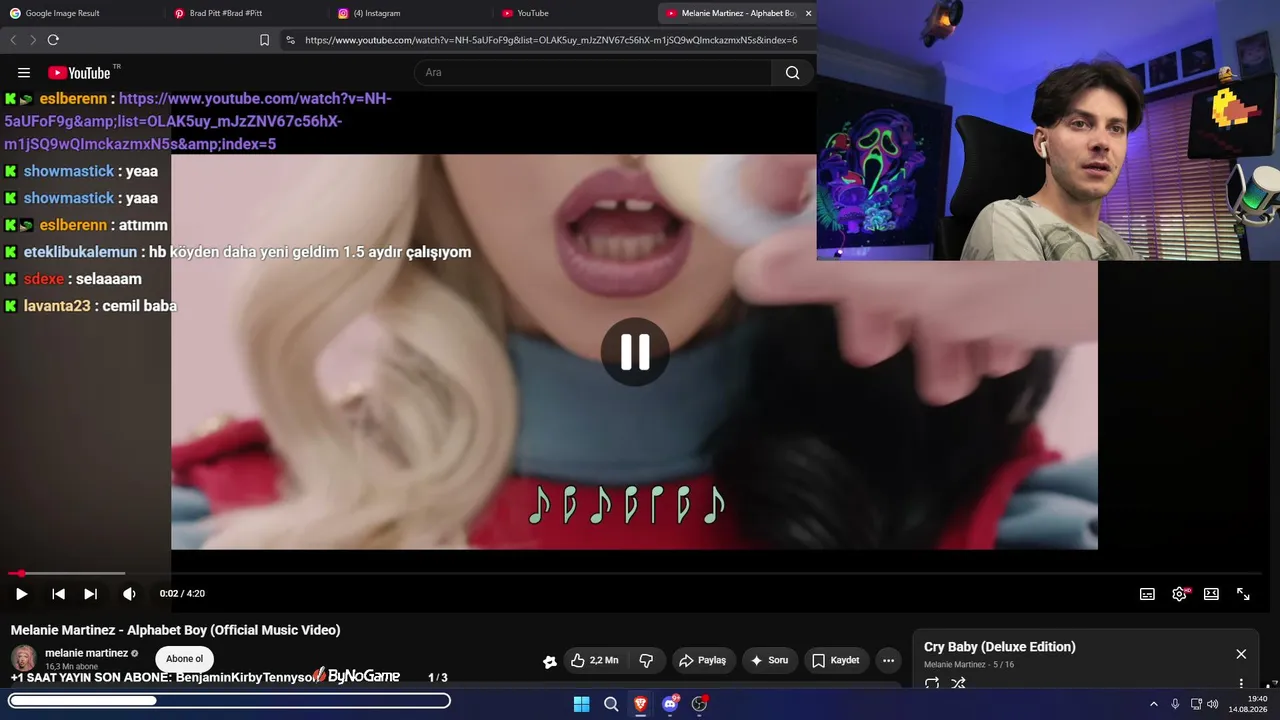Open the melanie martinez channel name link

tap(86, 653)
